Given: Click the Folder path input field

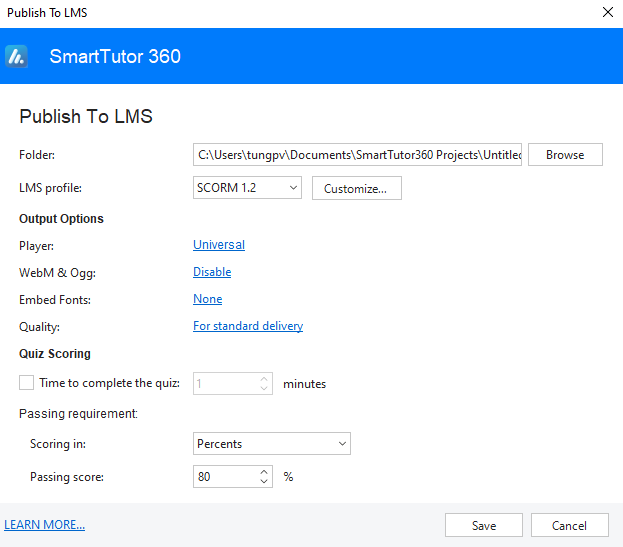Looking at the screenshot, I should click(357, 155).
